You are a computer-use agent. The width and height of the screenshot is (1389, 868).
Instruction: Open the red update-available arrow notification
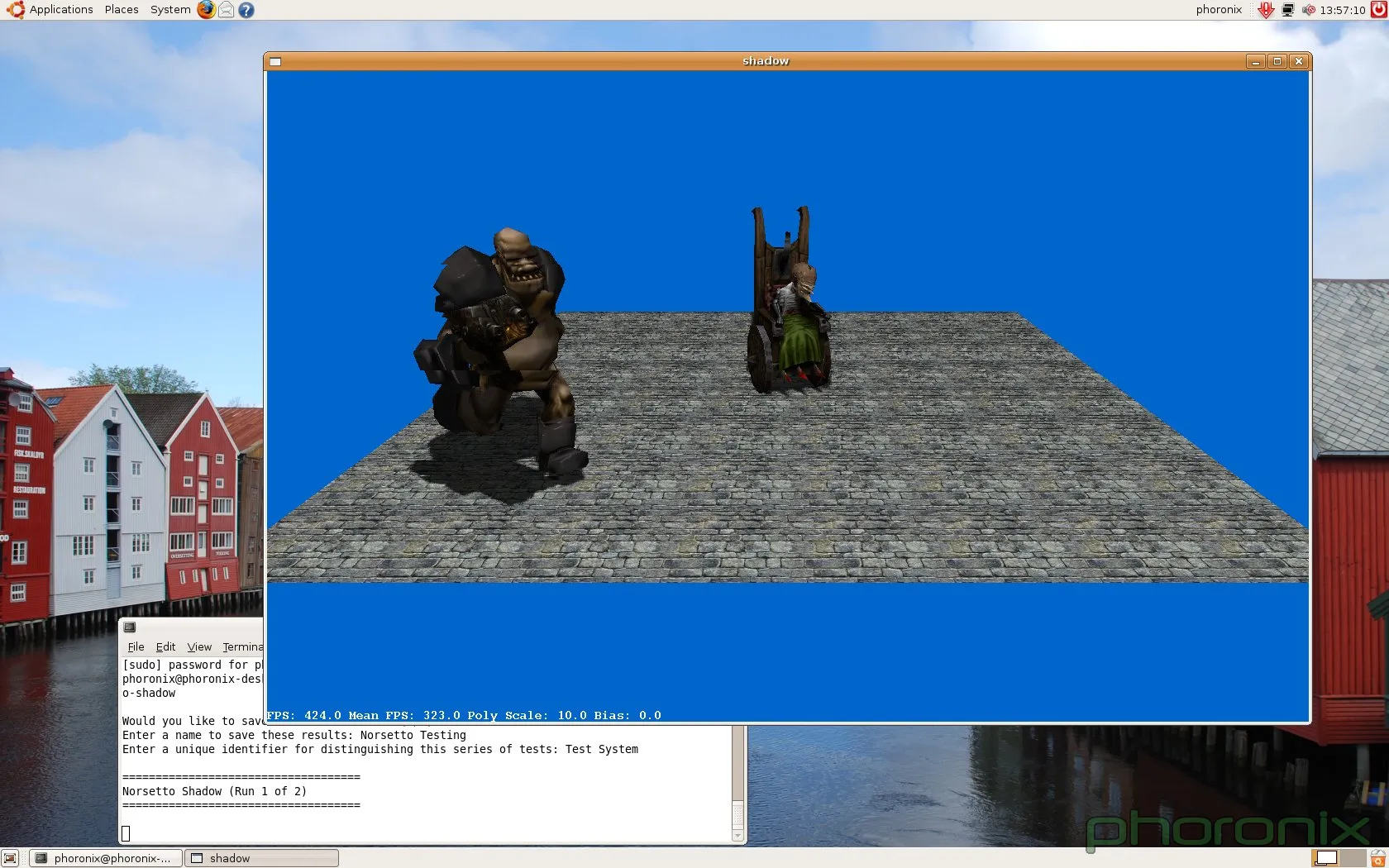tap(1266, 10)
